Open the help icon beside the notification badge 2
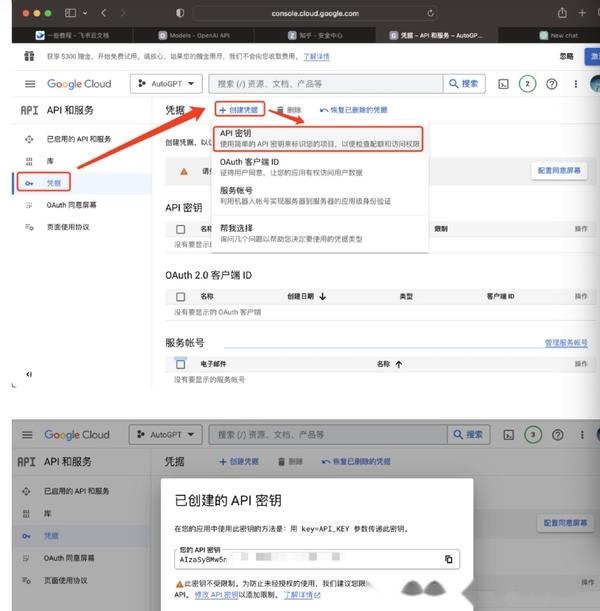Image resolution: width=600 pixels, height=611 pixels. [551, 84]
